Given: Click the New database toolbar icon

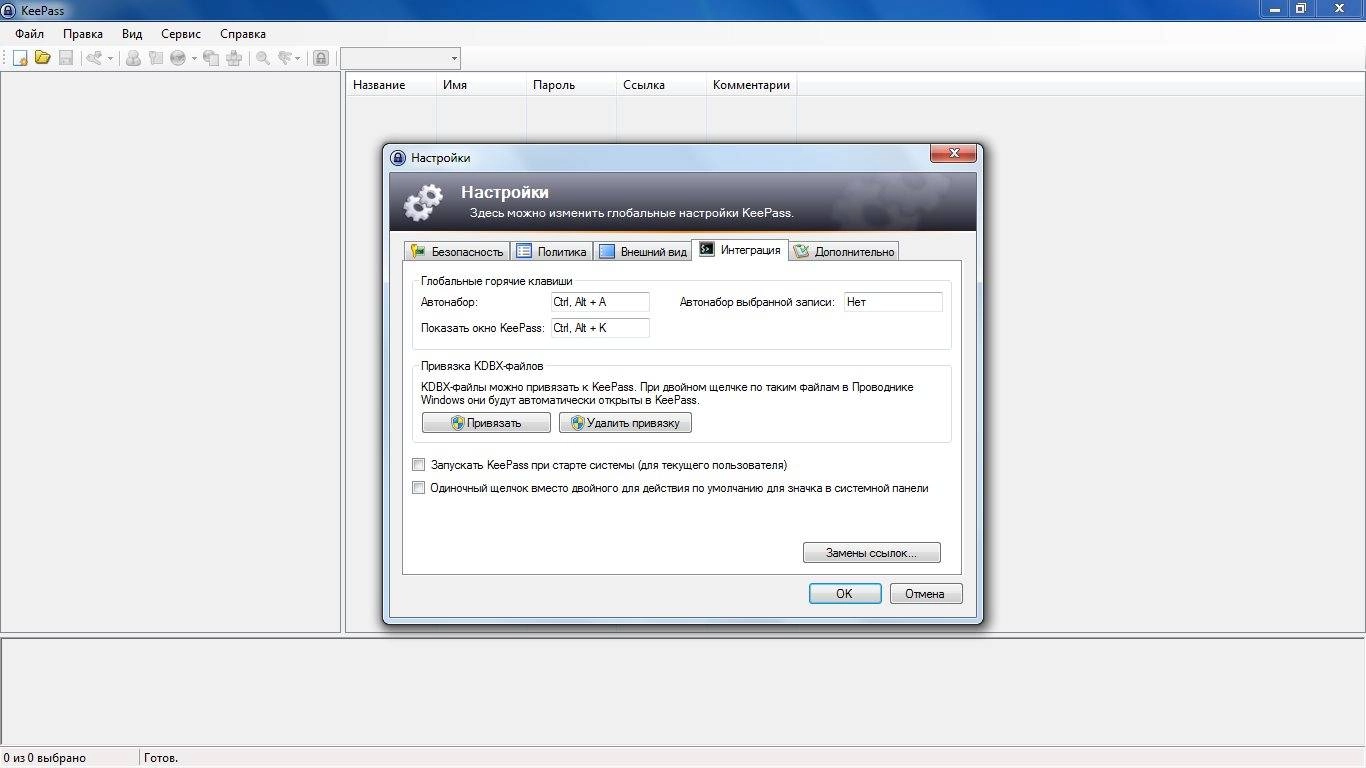Looking at the screenshot, I should click(x=20, y=58).
